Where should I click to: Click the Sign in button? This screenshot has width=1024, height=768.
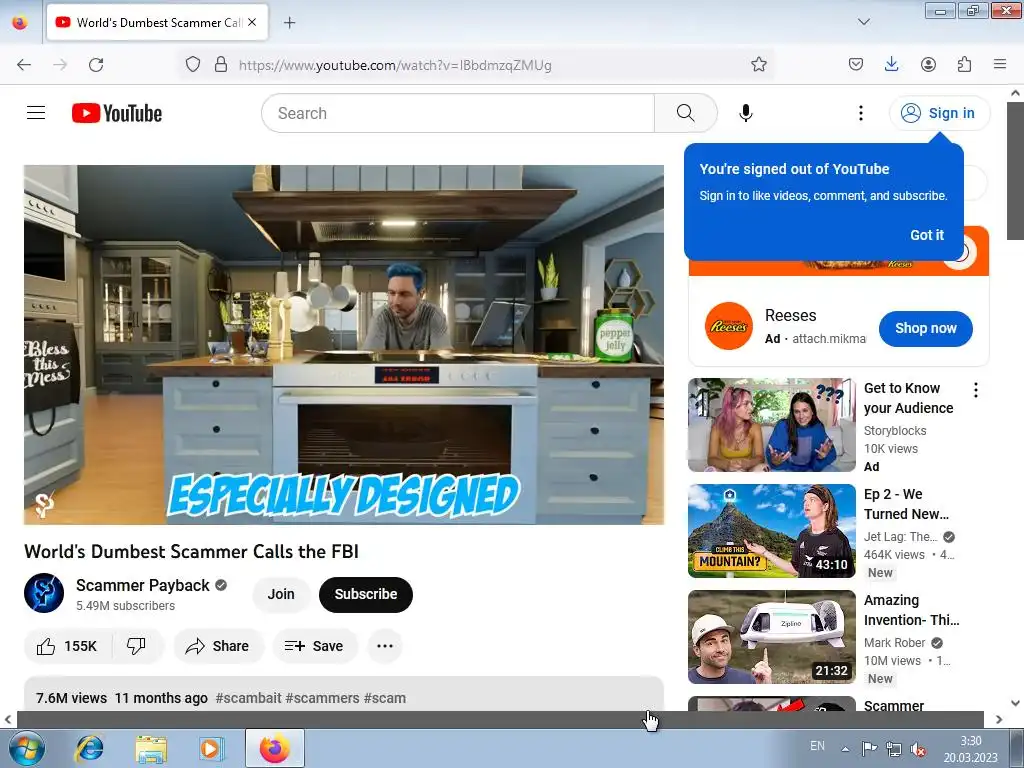click(939, 113)
